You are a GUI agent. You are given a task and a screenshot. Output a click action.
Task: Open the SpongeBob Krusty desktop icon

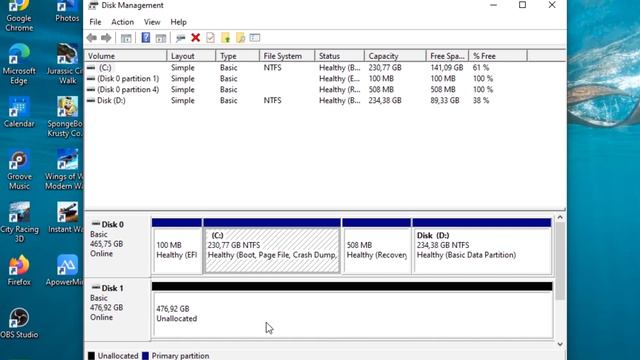67,117
